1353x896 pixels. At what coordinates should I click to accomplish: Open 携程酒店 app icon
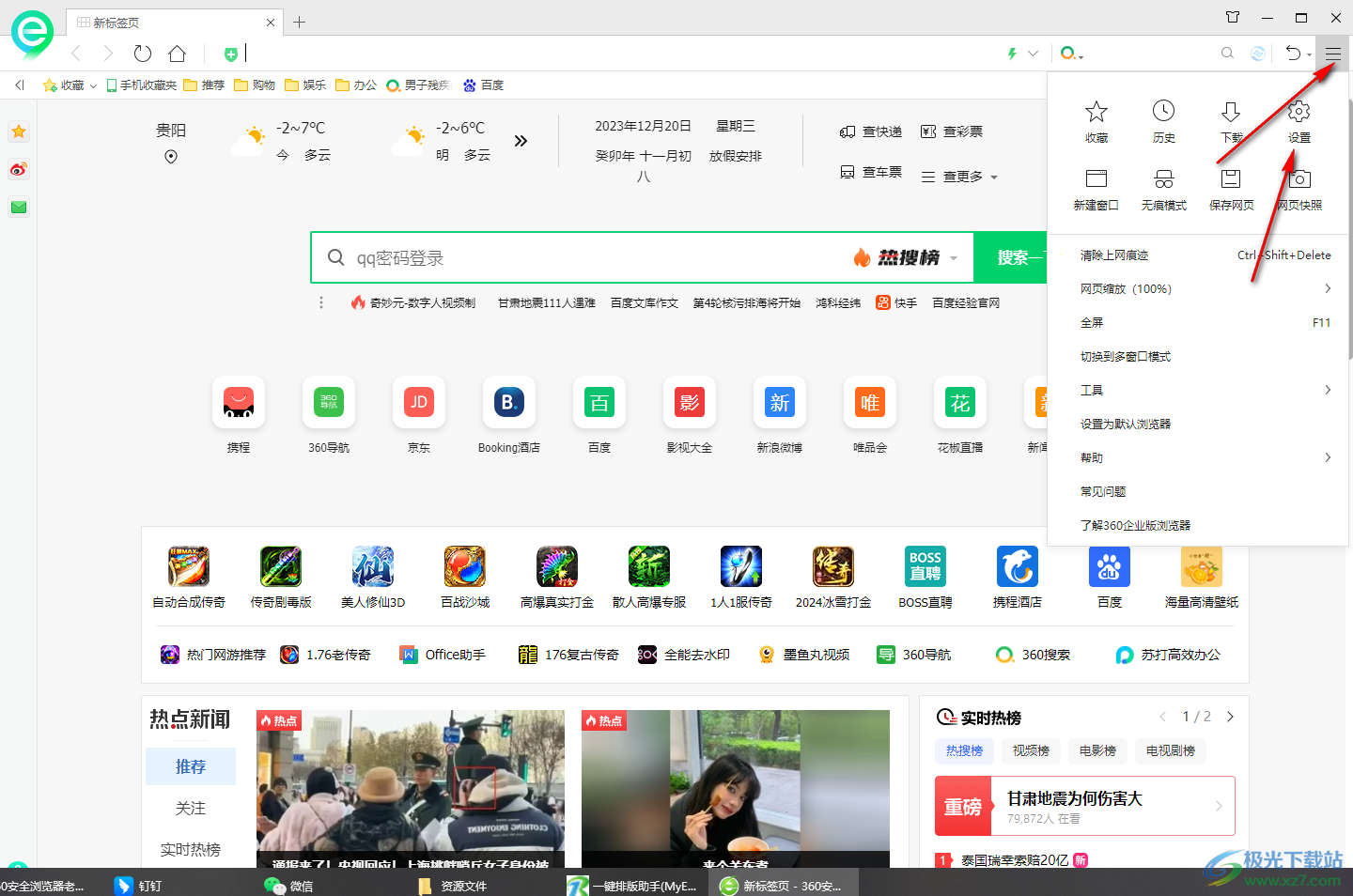pos(1018,566)
